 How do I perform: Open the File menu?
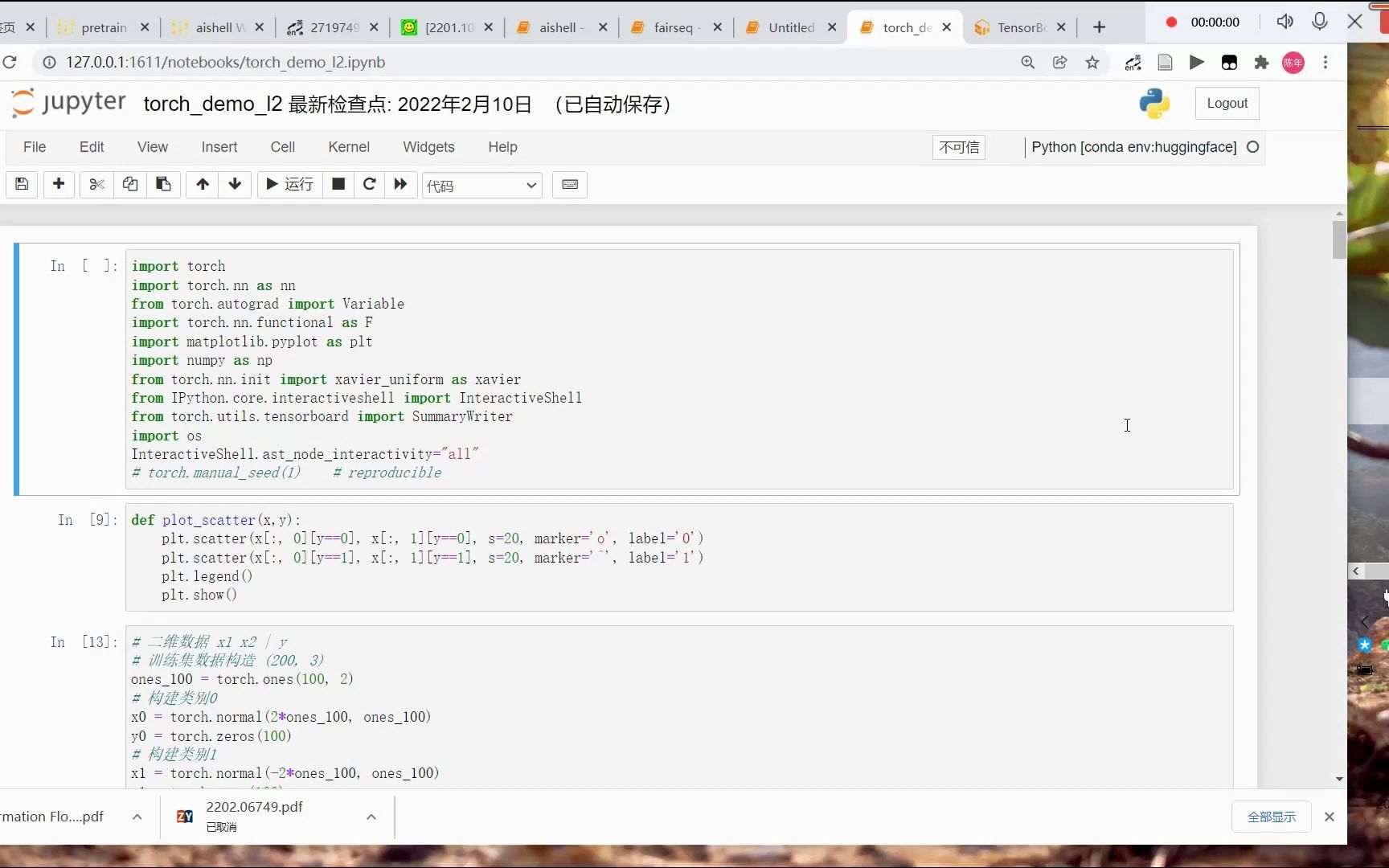(x=35, y=147)
